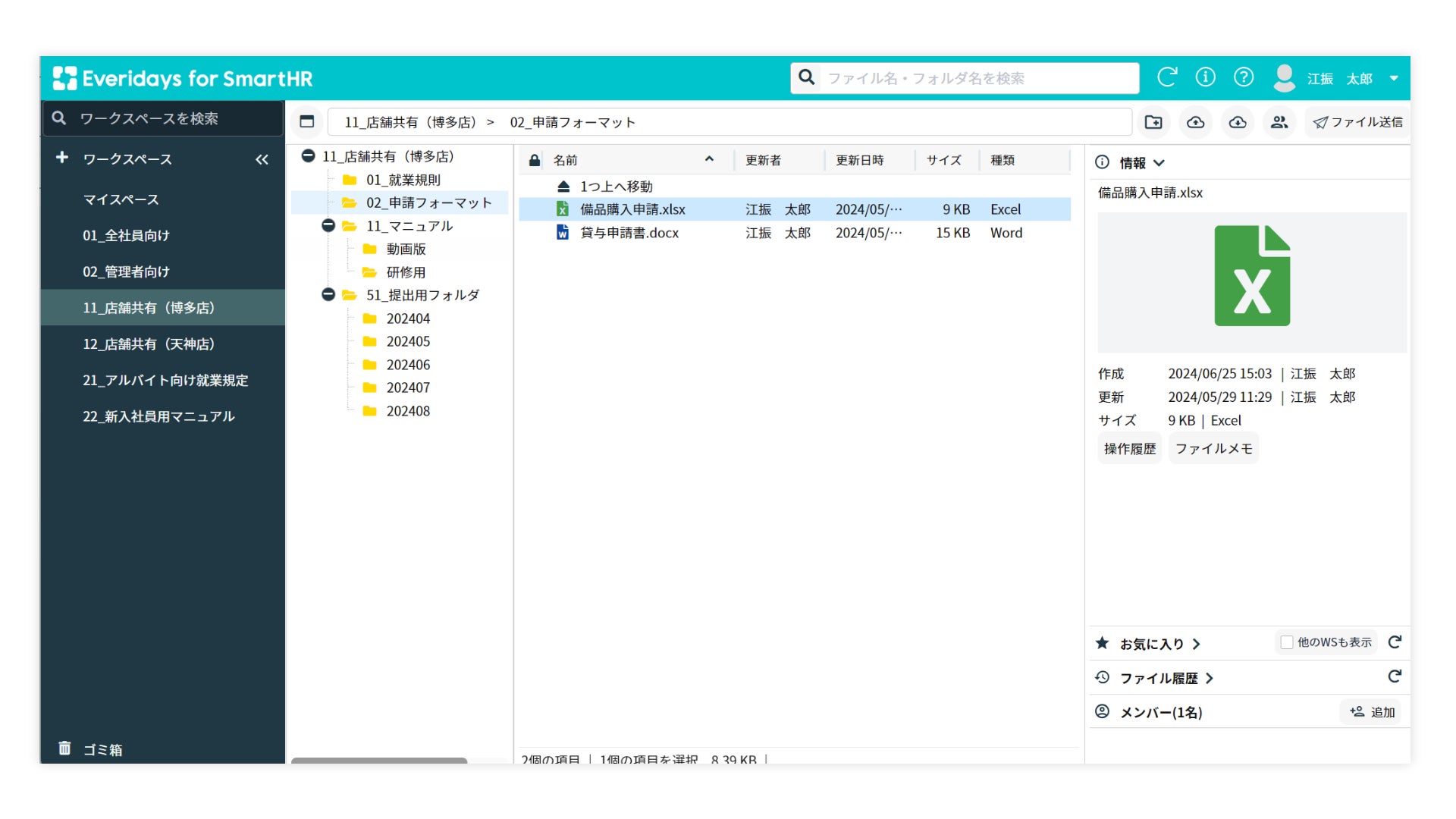Click the new folder icon
Screen dimensions: 1456x819
[x=1153, y=122]
